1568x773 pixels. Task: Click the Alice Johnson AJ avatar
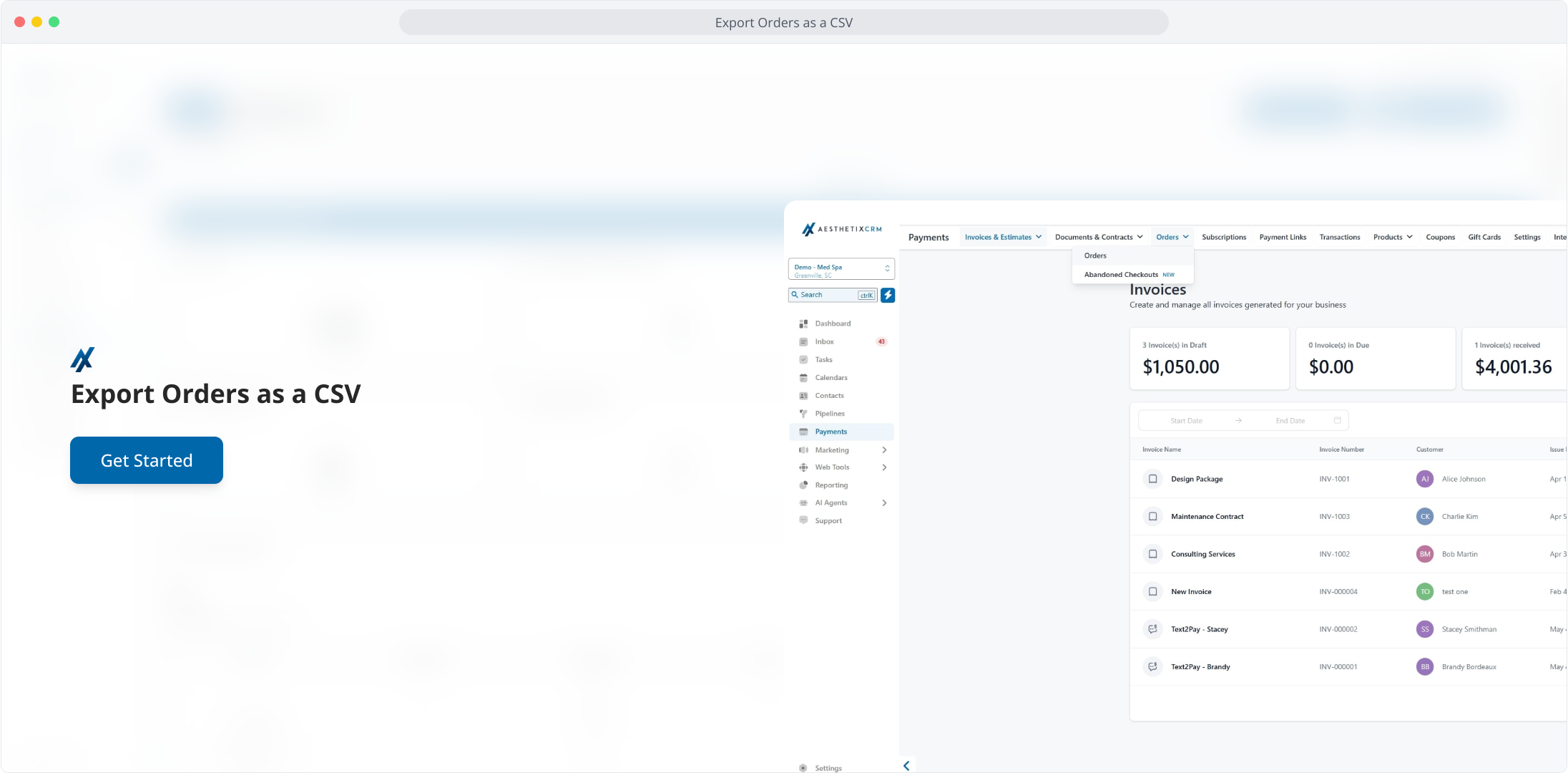tap(1424, 479)
